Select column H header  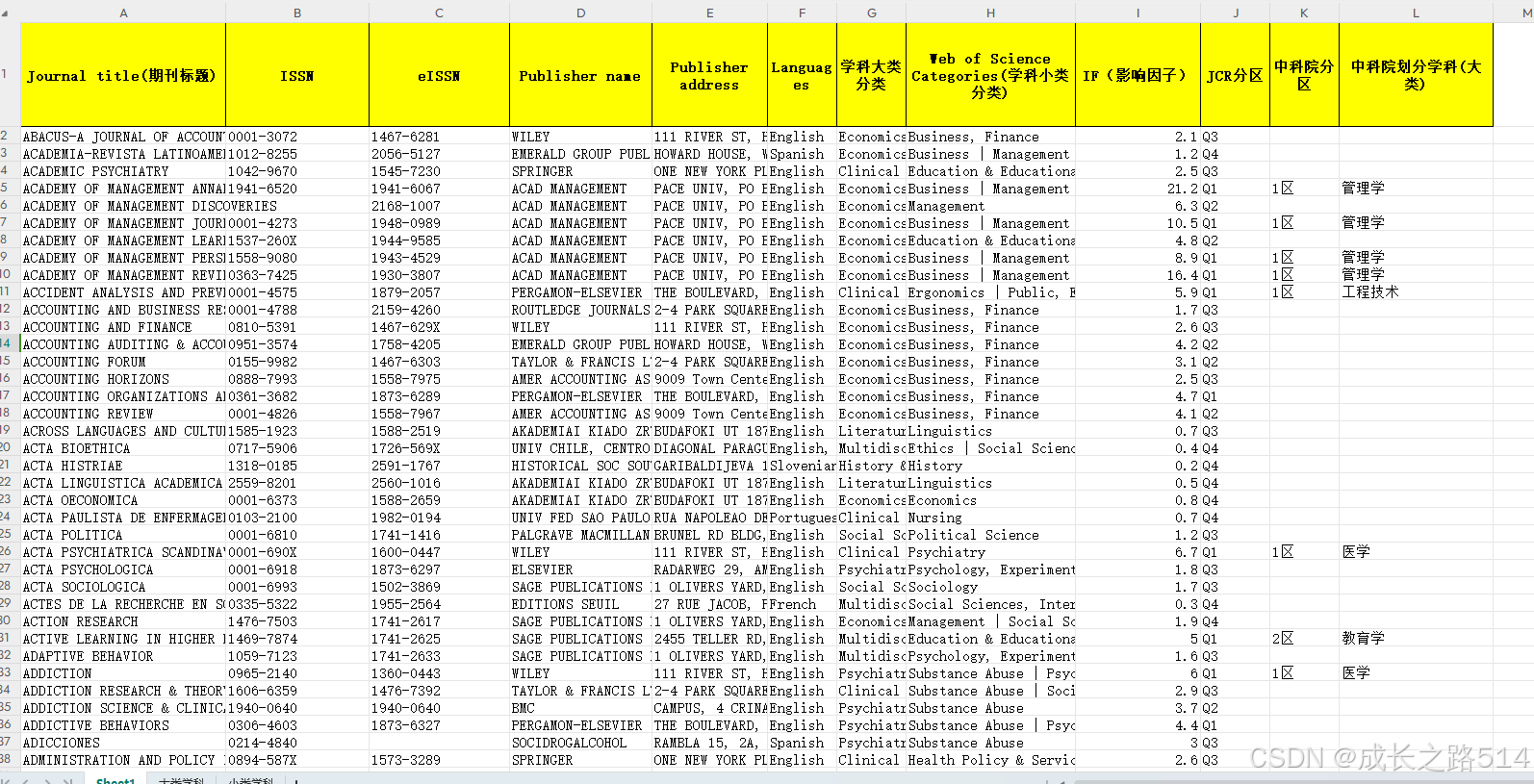point(990,13)
